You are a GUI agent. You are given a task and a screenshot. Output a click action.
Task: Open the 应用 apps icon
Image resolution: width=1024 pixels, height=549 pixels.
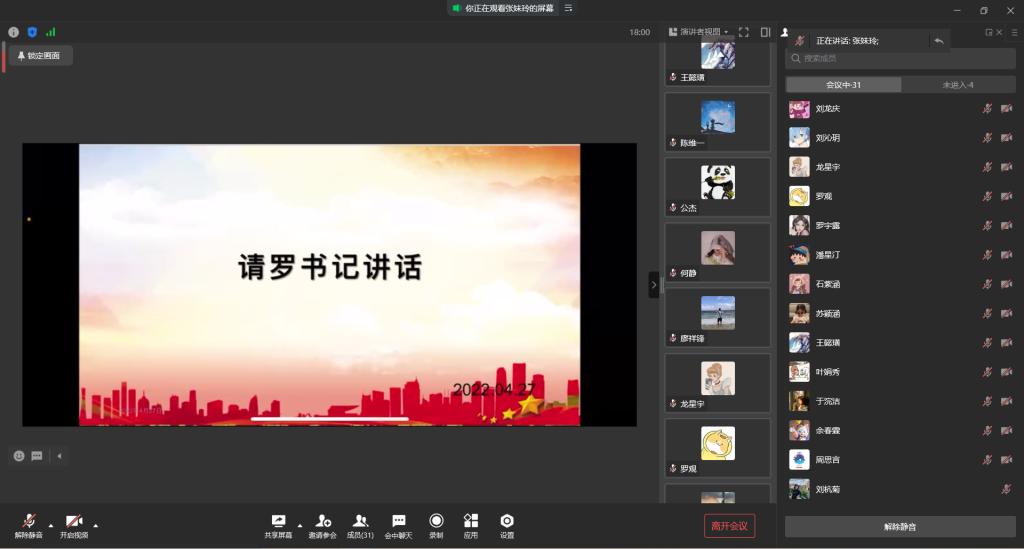[470, 521]
